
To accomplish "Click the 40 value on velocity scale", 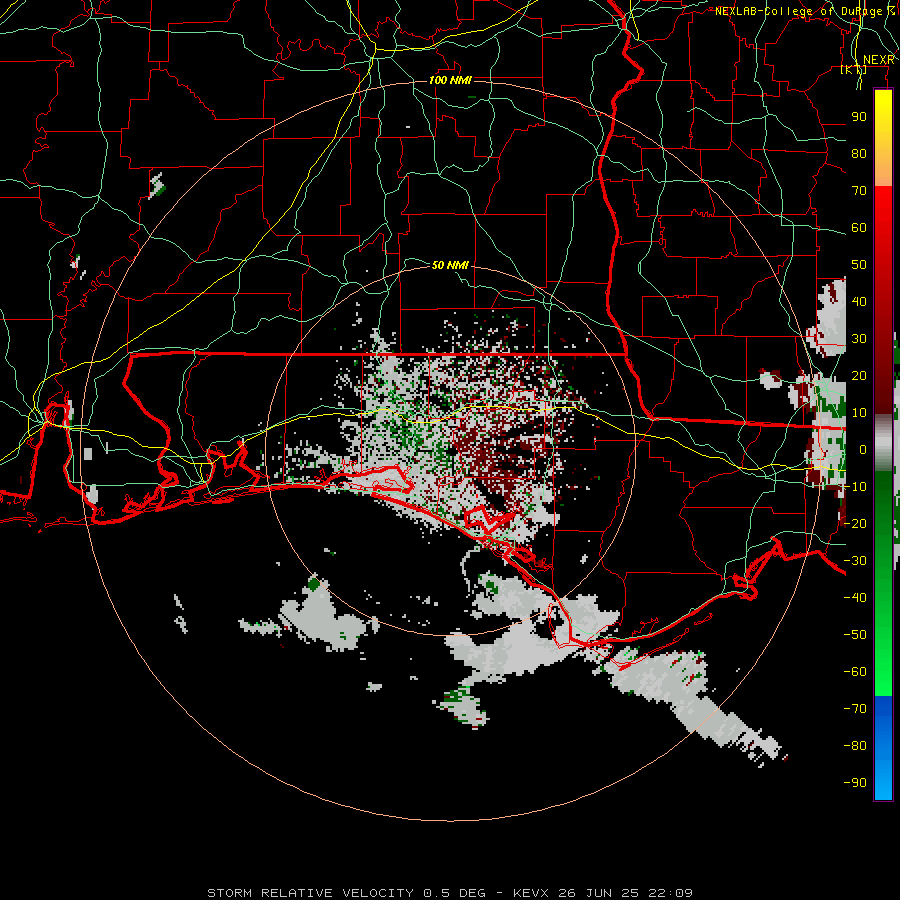I will point(859,302).
